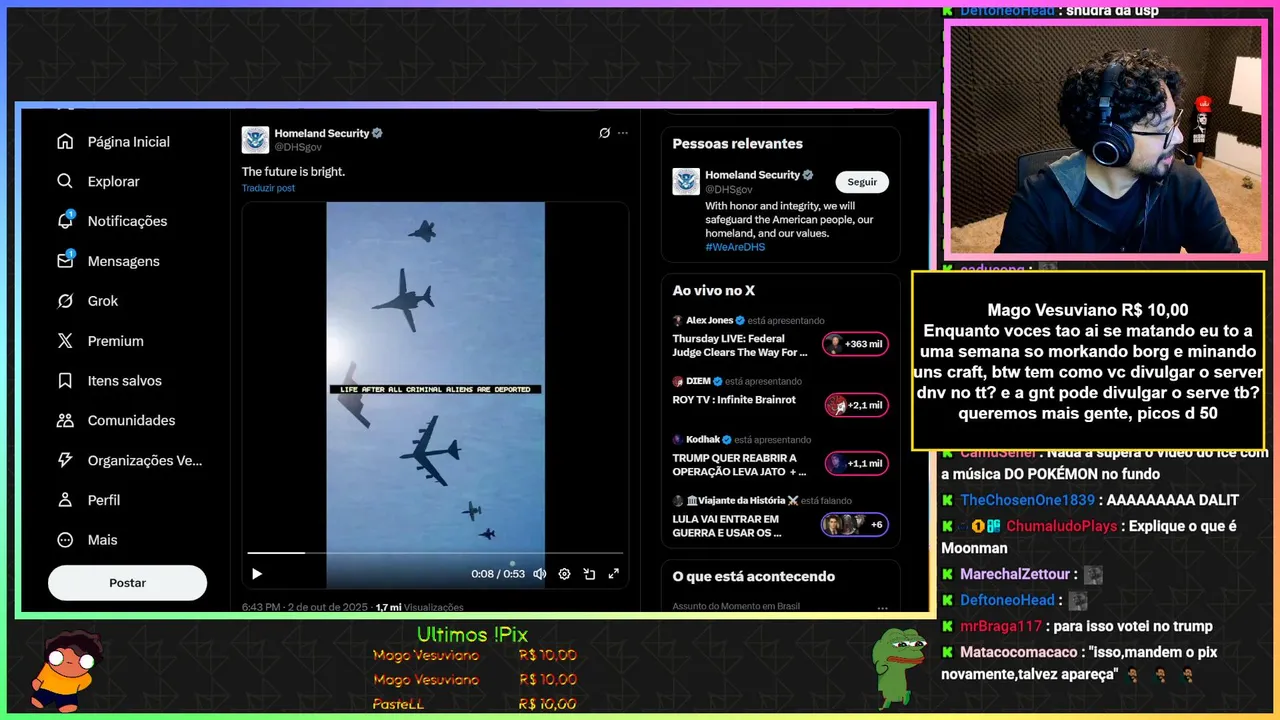Image resolution: width=1280 pixels, height=720 pixels.
Task: Click verified badge next to Homeland Security post name
Action: [378, 133]
